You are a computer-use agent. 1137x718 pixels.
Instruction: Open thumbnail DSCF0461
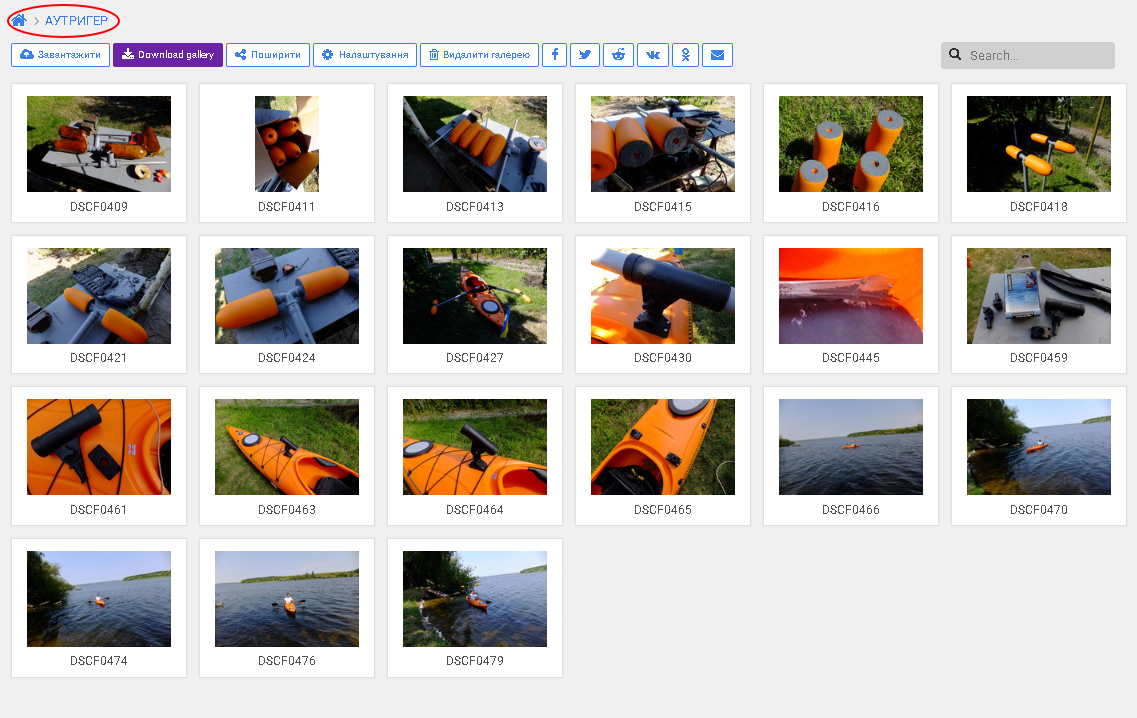click(x=99, y=447)
